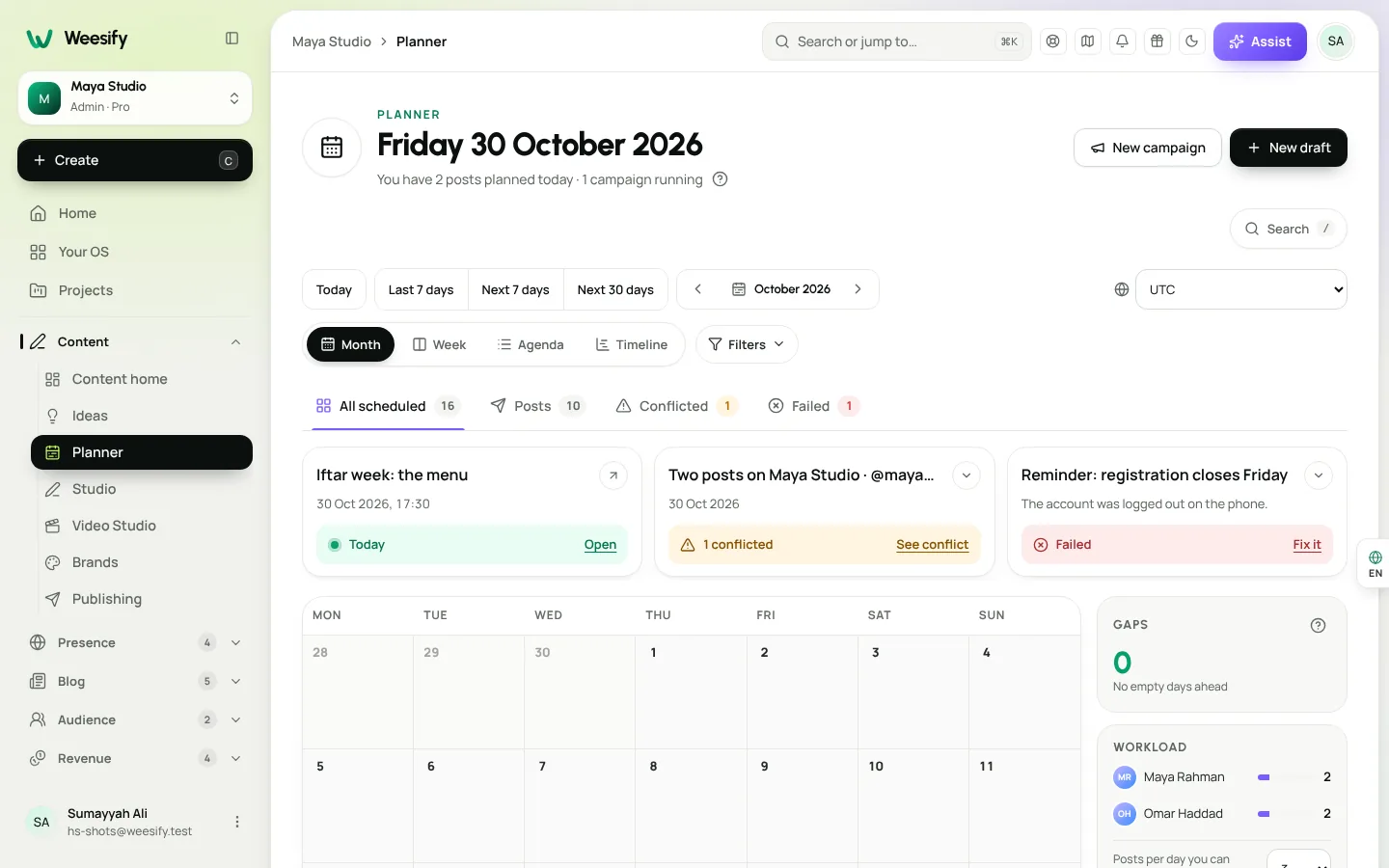1389x868 pixels.
Task: Open Iftar week card arrow icon
Action: point(613,475)
